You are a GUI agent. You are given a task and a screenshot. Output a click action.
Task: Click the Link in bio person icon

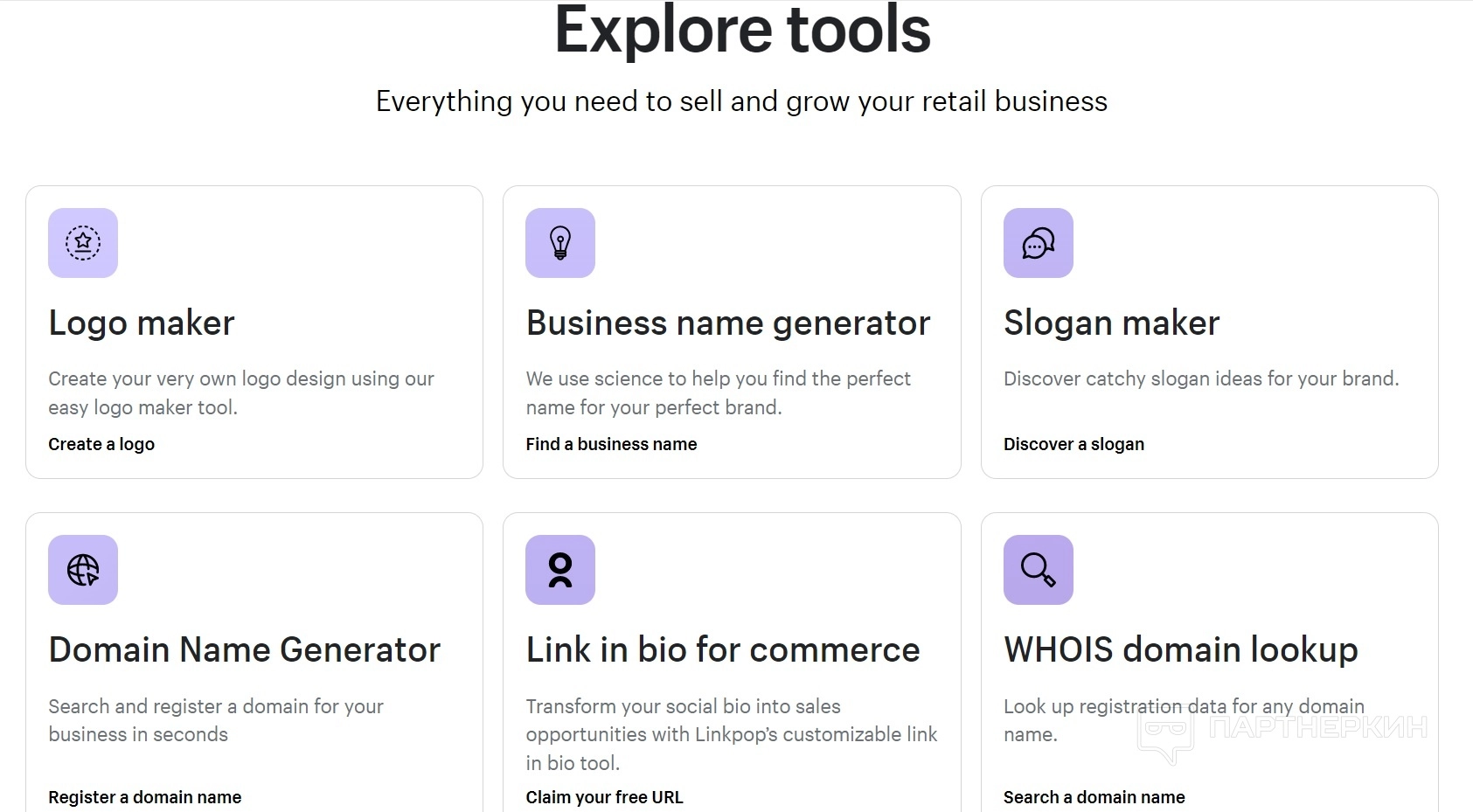560,570
